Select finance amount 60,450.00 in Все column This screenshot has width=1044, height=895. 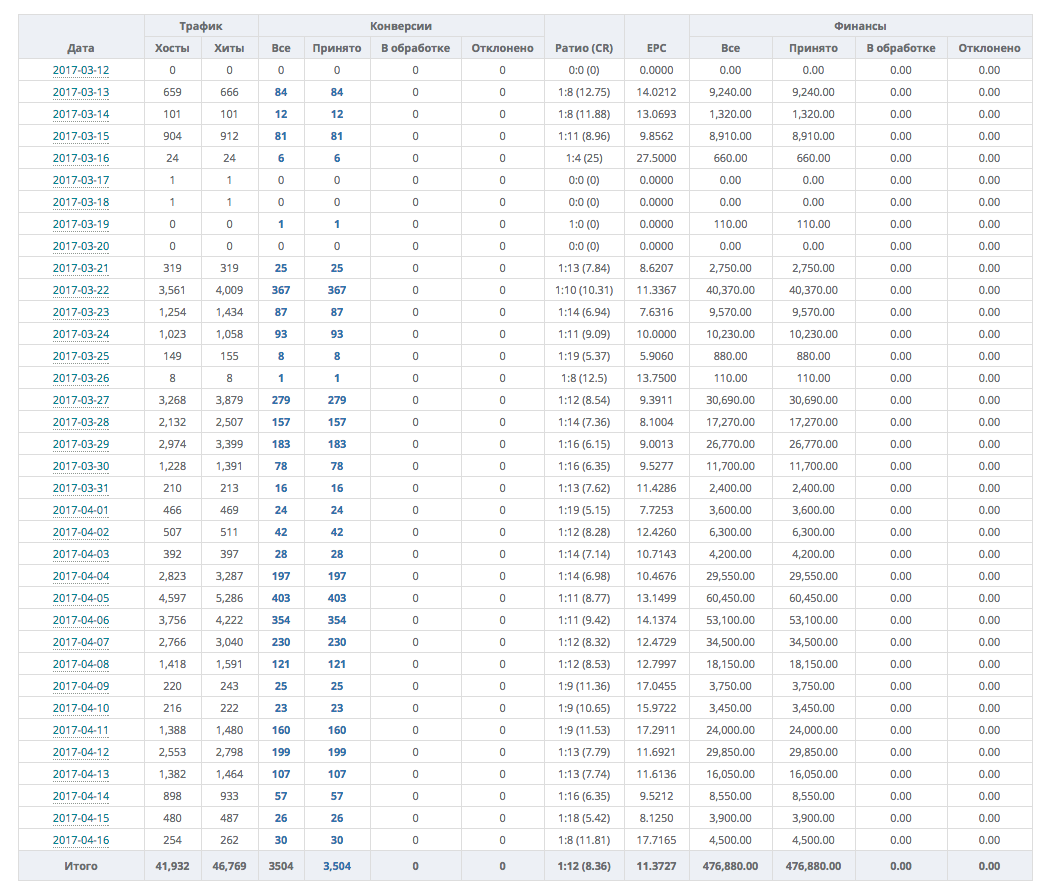(730, 598)
